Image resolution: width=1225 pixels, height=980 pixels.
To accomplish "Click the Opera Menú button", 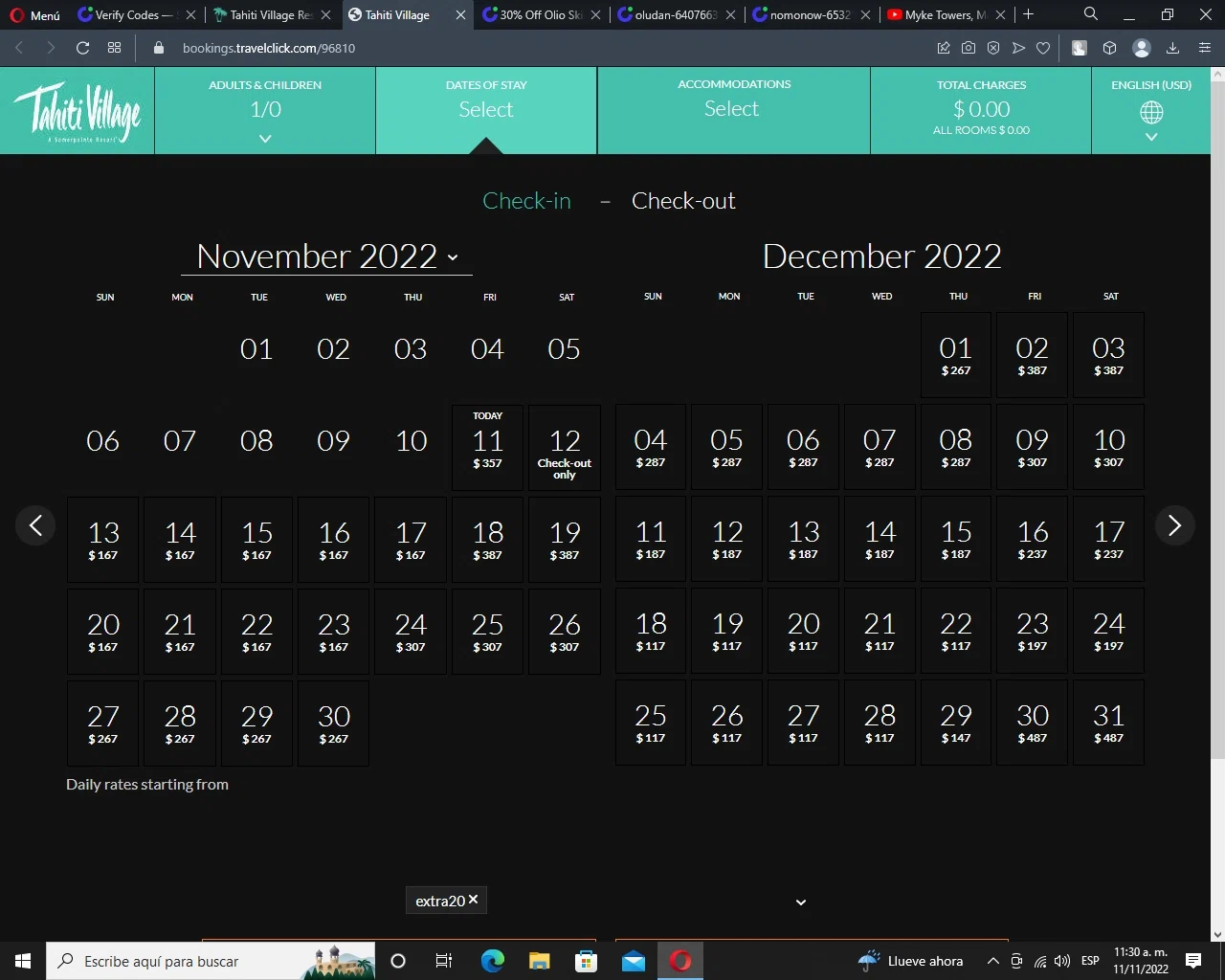I will point(35,15).
